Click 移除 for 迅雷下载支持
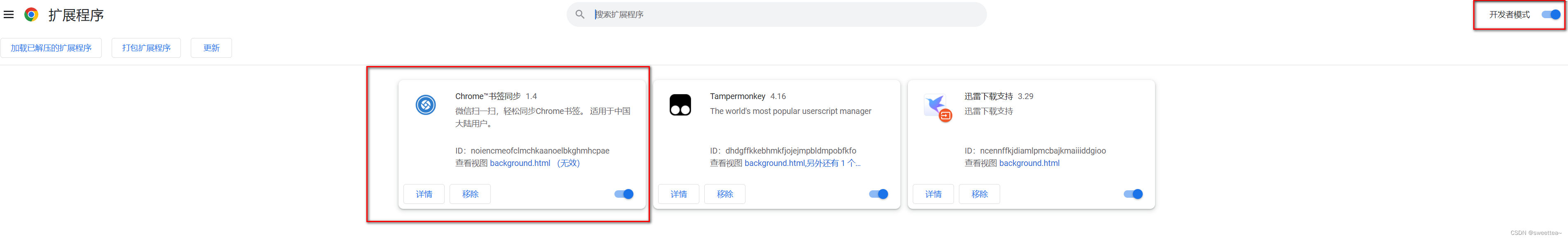 pyautogui.click(x=980, y=194)
